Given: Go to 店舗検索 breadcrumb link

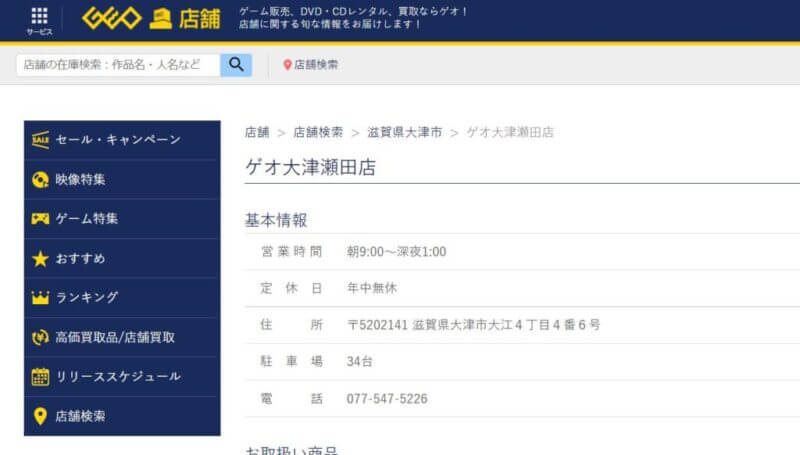Looking at the screenshot, I should (318, 133).
